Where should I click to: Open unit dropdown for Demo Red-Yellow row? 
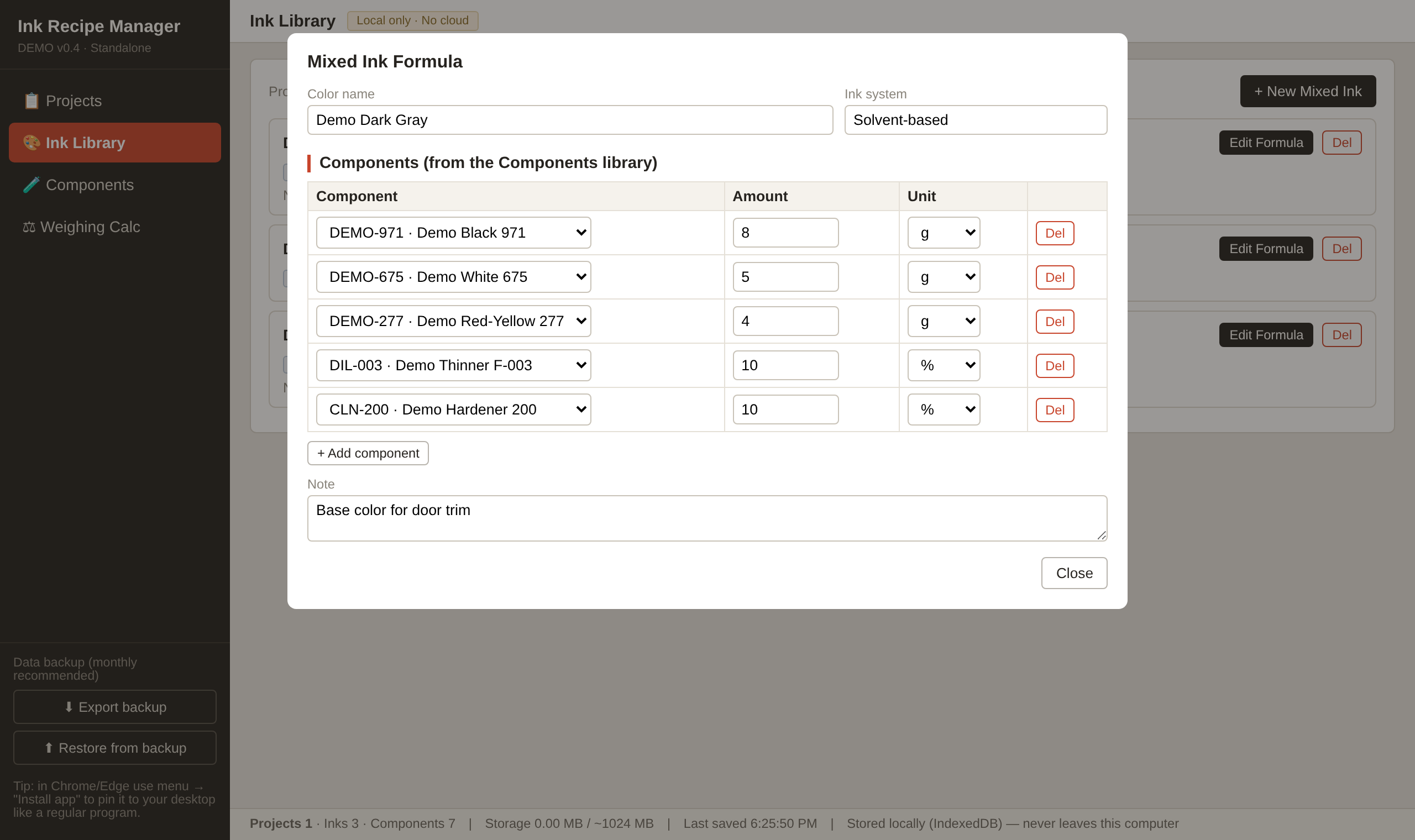pyautogui.click(x=944, y=321)
